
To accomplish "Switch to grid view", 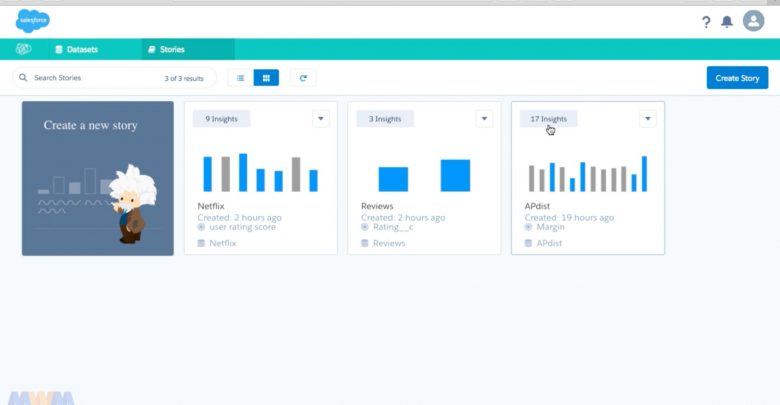I will [266, 78].
